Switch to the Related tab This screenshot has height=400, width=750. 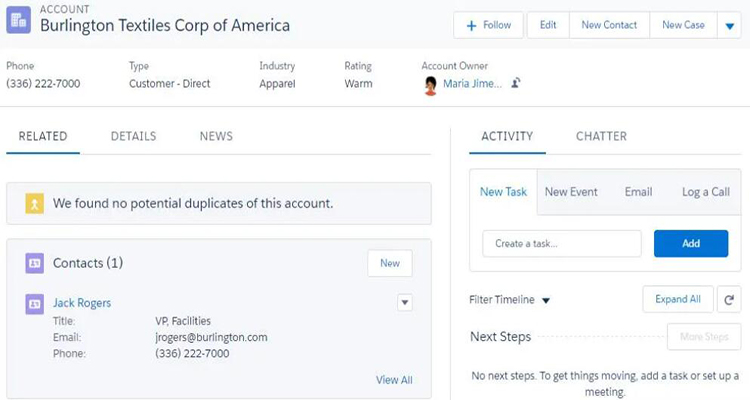pos(43,136)
